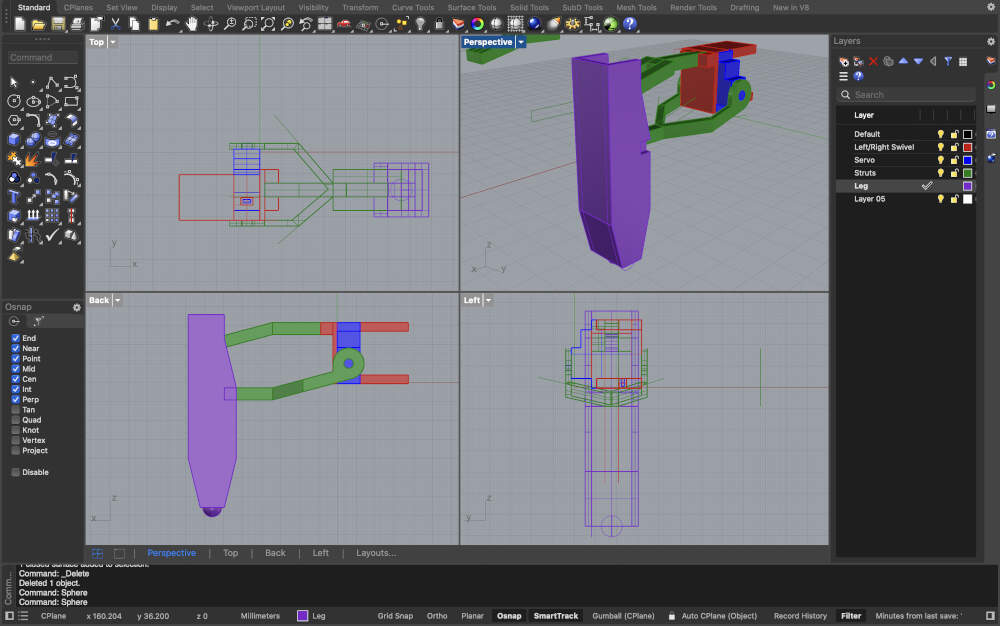Image resolution: width=1000 pixels, height=626 pixels.
Task: Toggle the End osnap checkbox
Action: click(x=15, y=338)
